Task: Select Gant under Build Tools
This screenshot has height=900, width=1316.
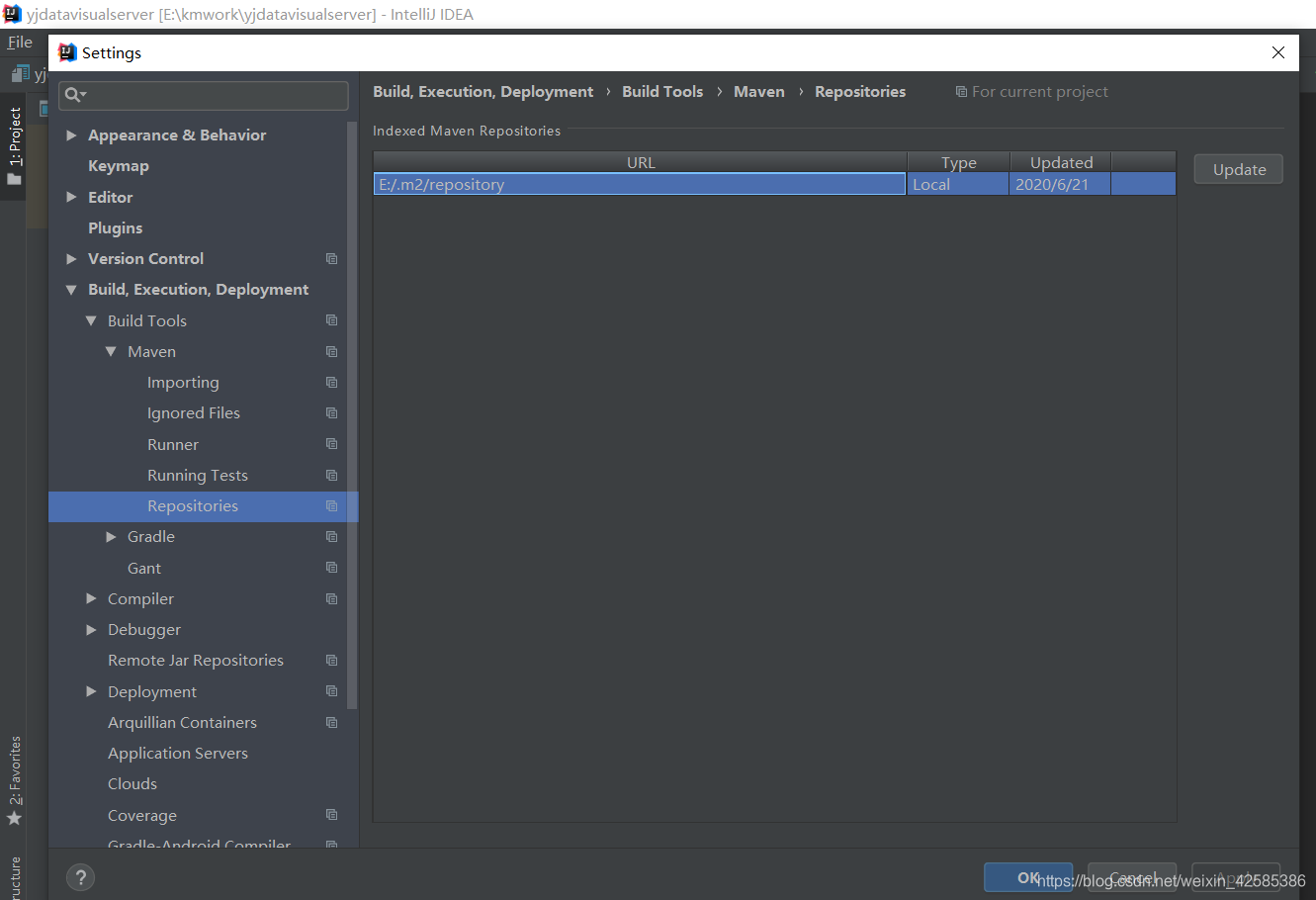Action: point(144,568)
